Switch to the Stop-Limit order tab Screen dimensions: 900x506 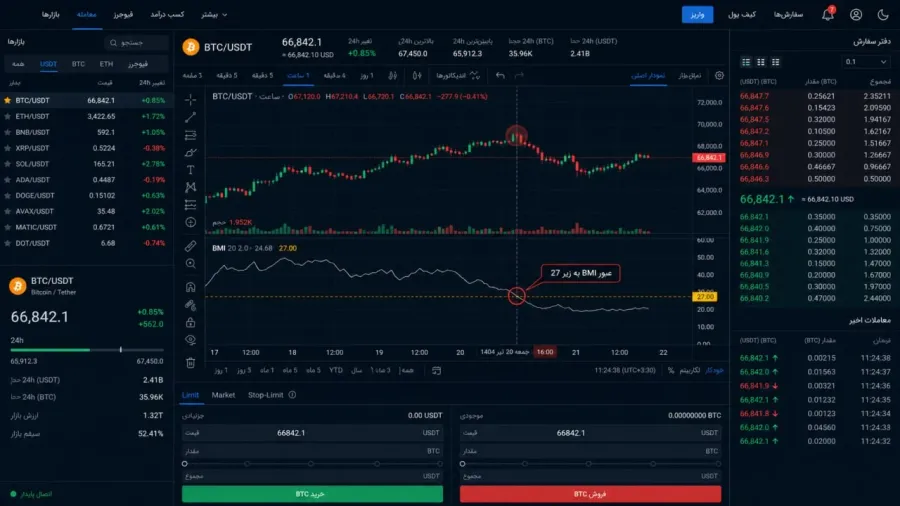pyautogui.click(x=265, y=395)
